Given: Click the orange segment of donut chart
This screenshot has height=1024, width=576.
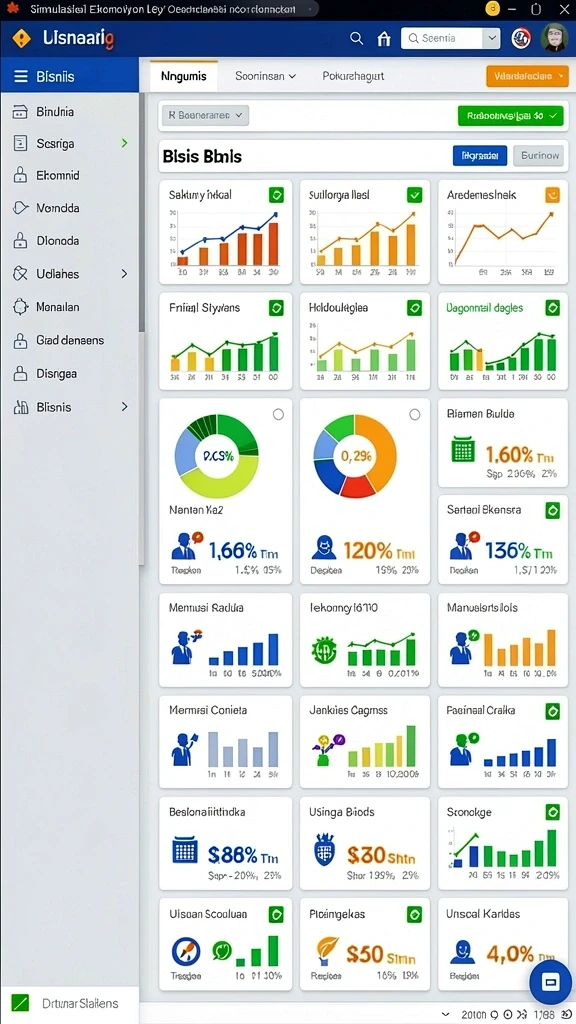Looking at the screenshot, I should [379, 447].
